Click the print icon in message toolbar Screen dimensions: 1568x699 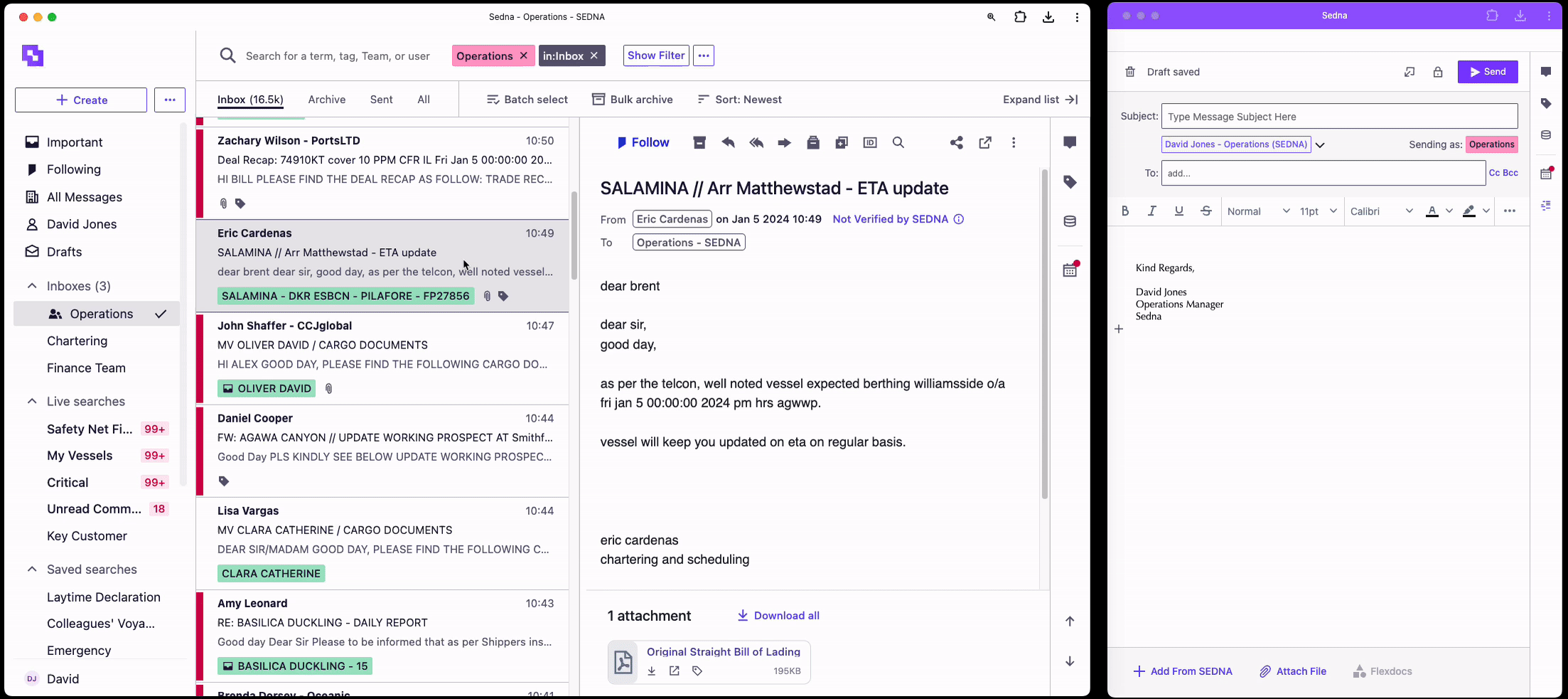click(x=813, y=143)
